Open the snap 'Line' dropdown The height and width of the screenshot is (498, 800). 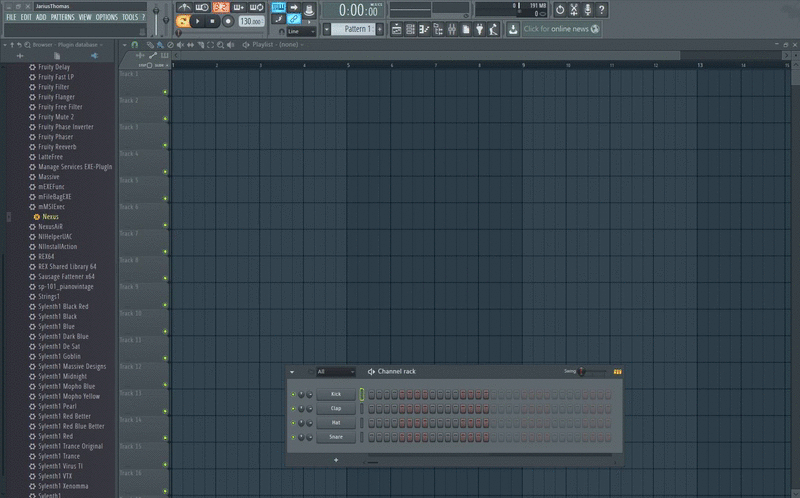301,32
